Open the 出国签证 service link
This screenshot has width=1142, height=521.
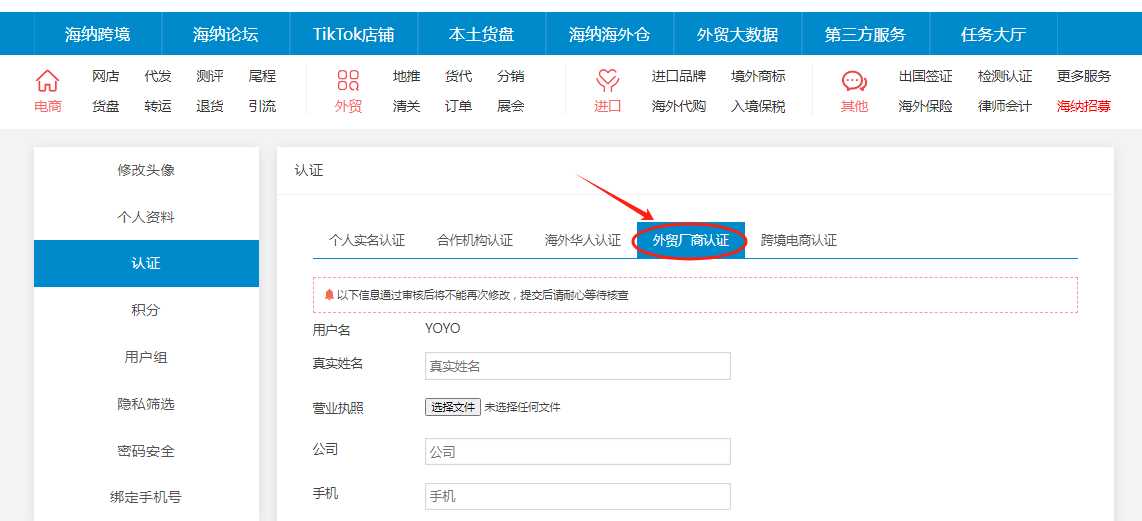[925, 76]
